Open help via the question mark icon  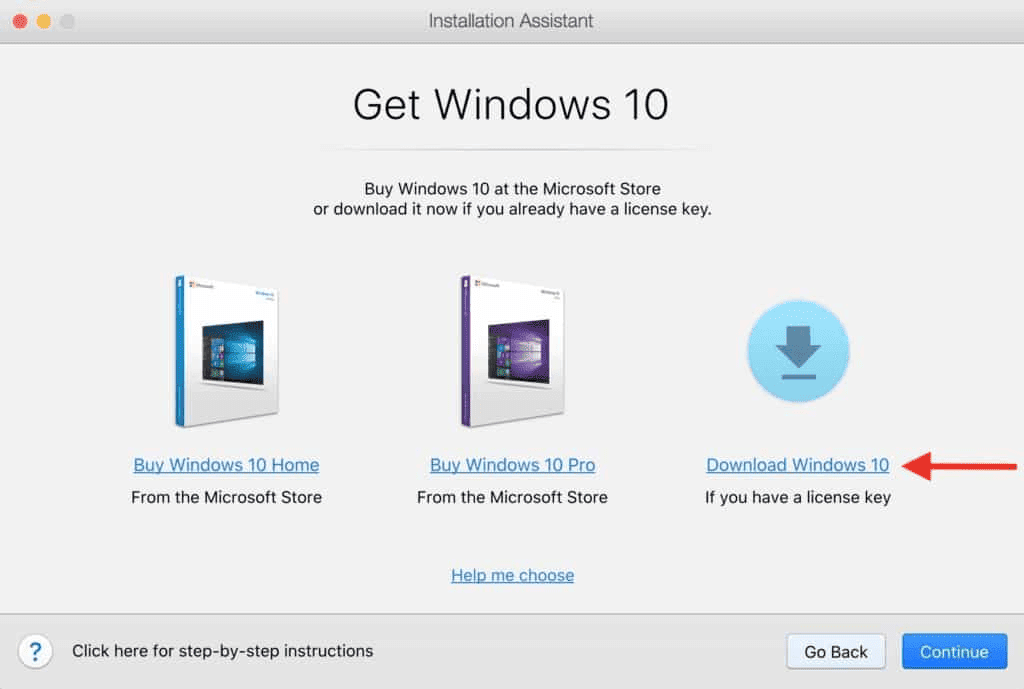point(36,652)
